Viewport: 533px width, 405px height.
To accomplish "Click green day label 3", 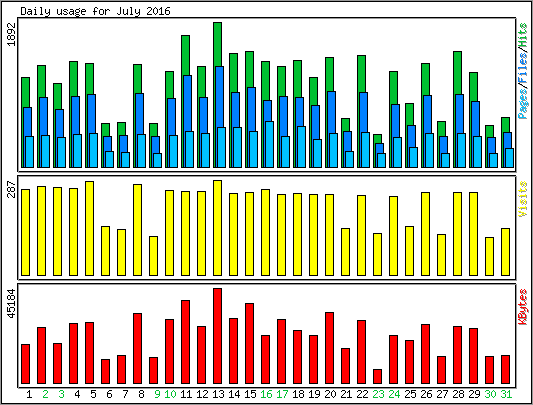I will click(x=61, y=394).
